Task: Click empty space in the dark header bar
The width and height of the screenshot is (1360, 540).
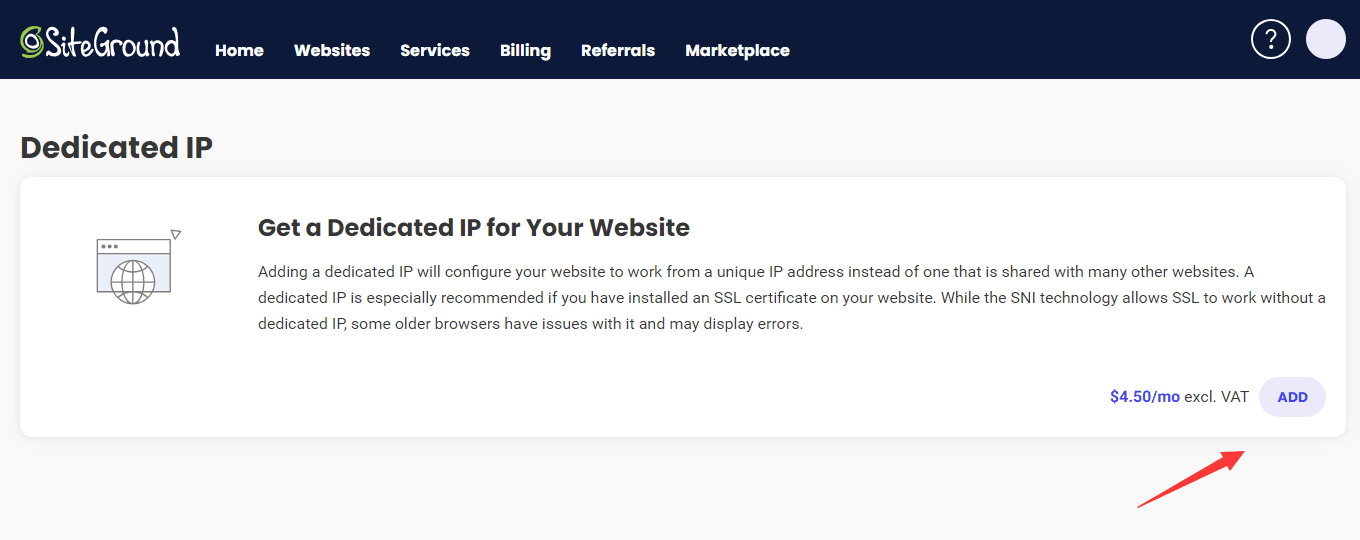Action: (x=1000, y=40)
